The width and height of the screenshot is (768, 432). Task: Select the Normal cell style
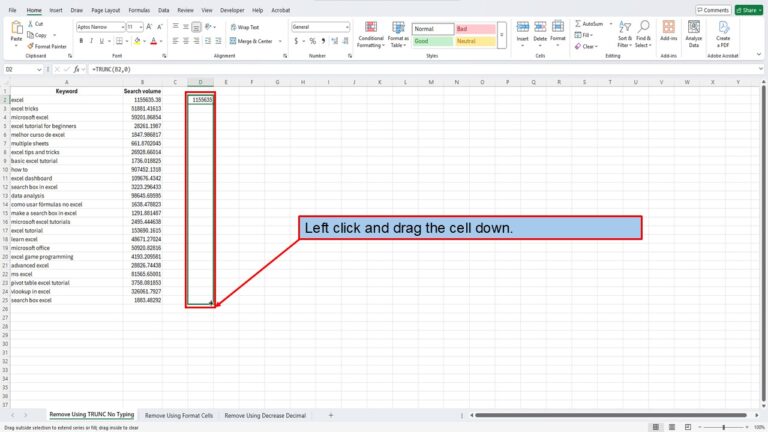(x=432, y=29)
